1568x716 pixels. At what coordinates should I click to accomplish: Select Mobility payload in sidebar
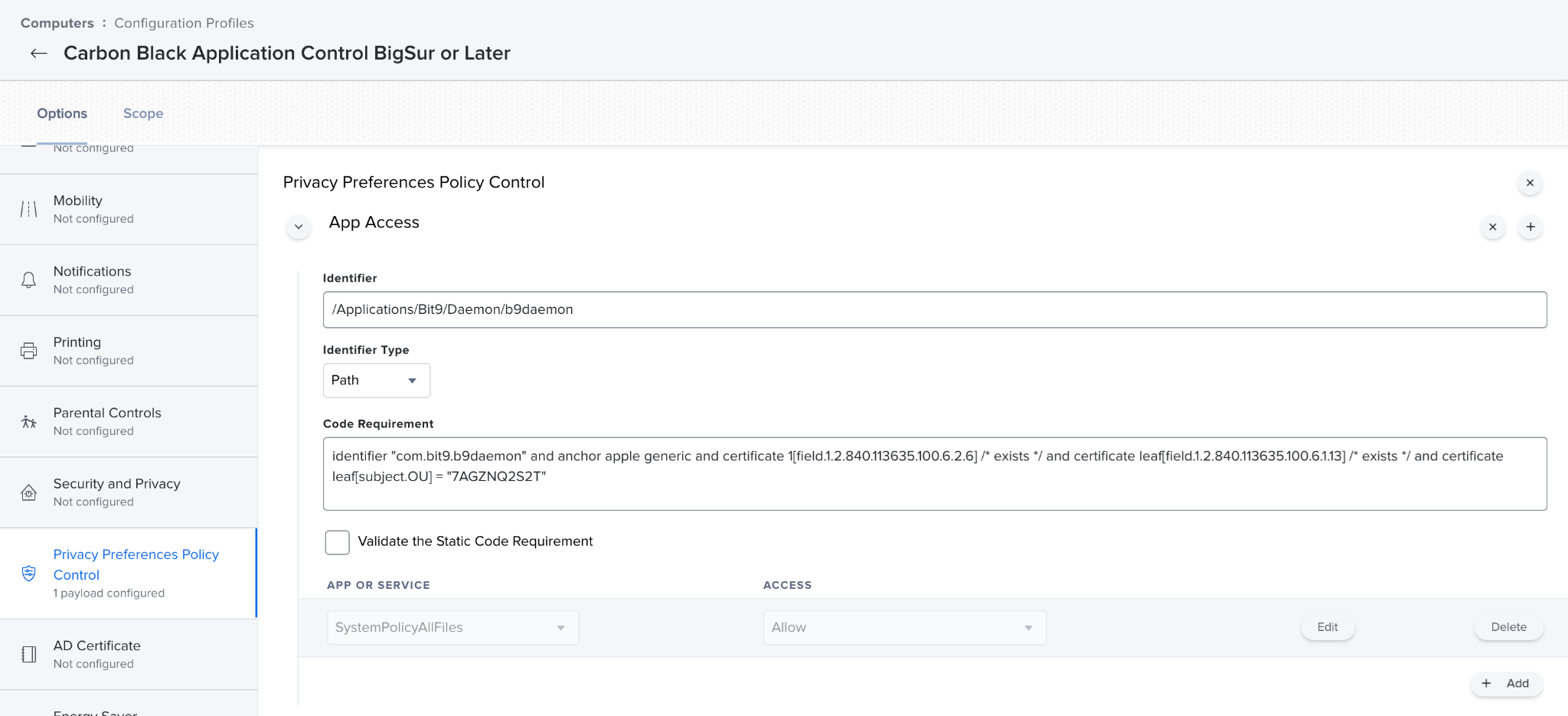(x=129, y=209)
